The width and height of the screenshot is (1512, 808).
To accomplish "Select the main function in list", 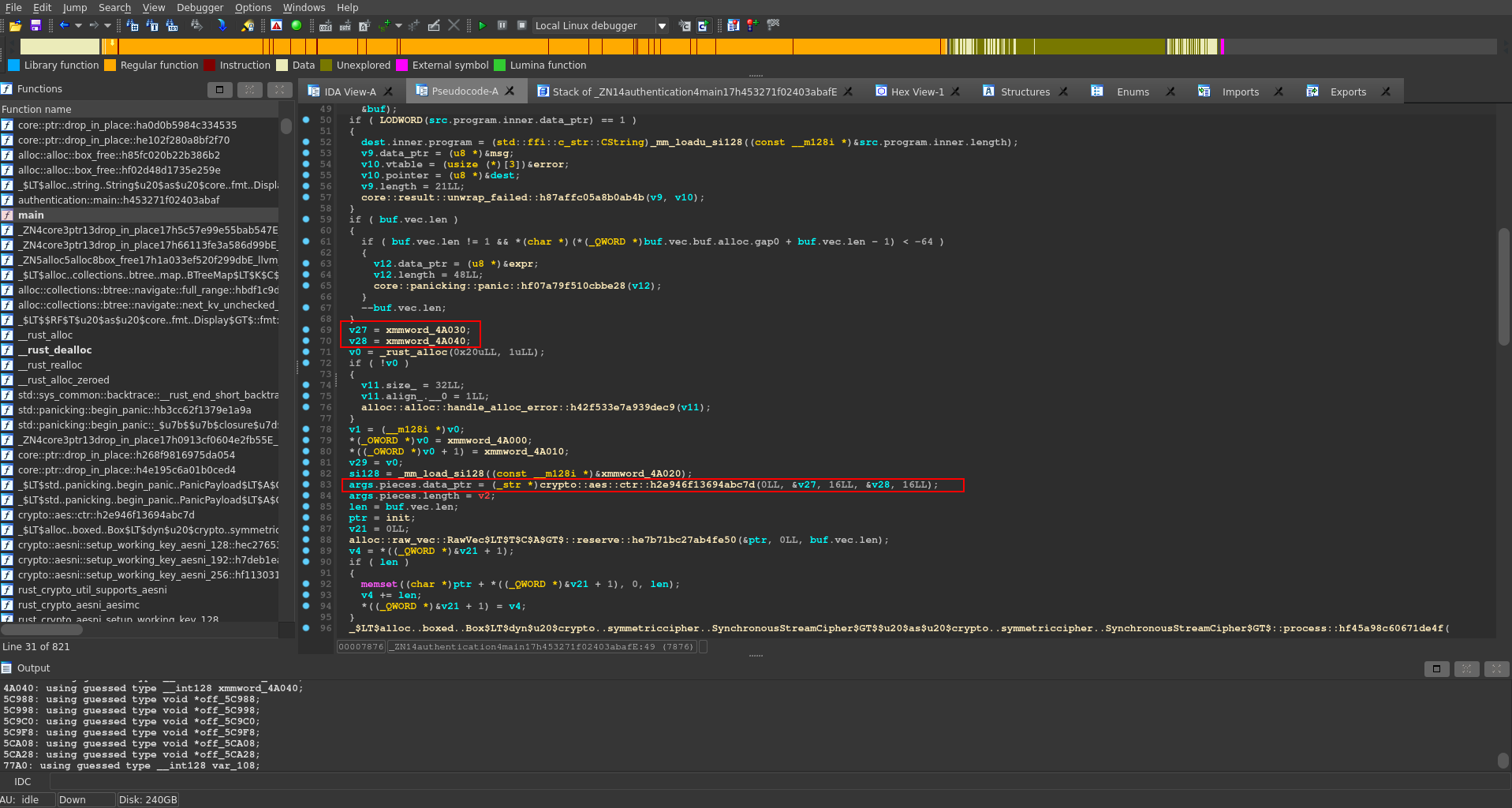I will tap(32, 215).
